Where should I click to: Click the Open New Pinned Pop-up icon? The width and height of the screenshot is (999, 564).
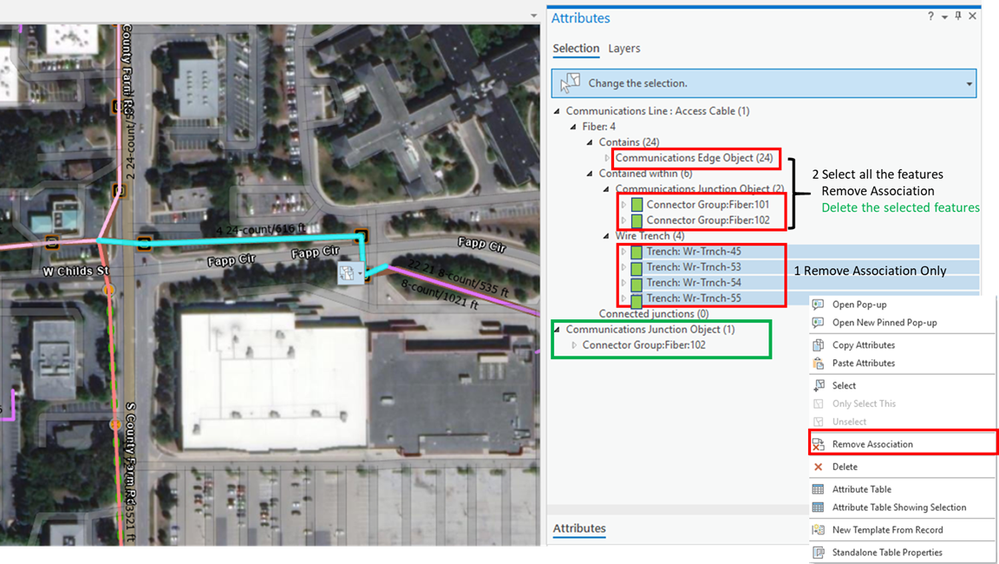(818, 322)
